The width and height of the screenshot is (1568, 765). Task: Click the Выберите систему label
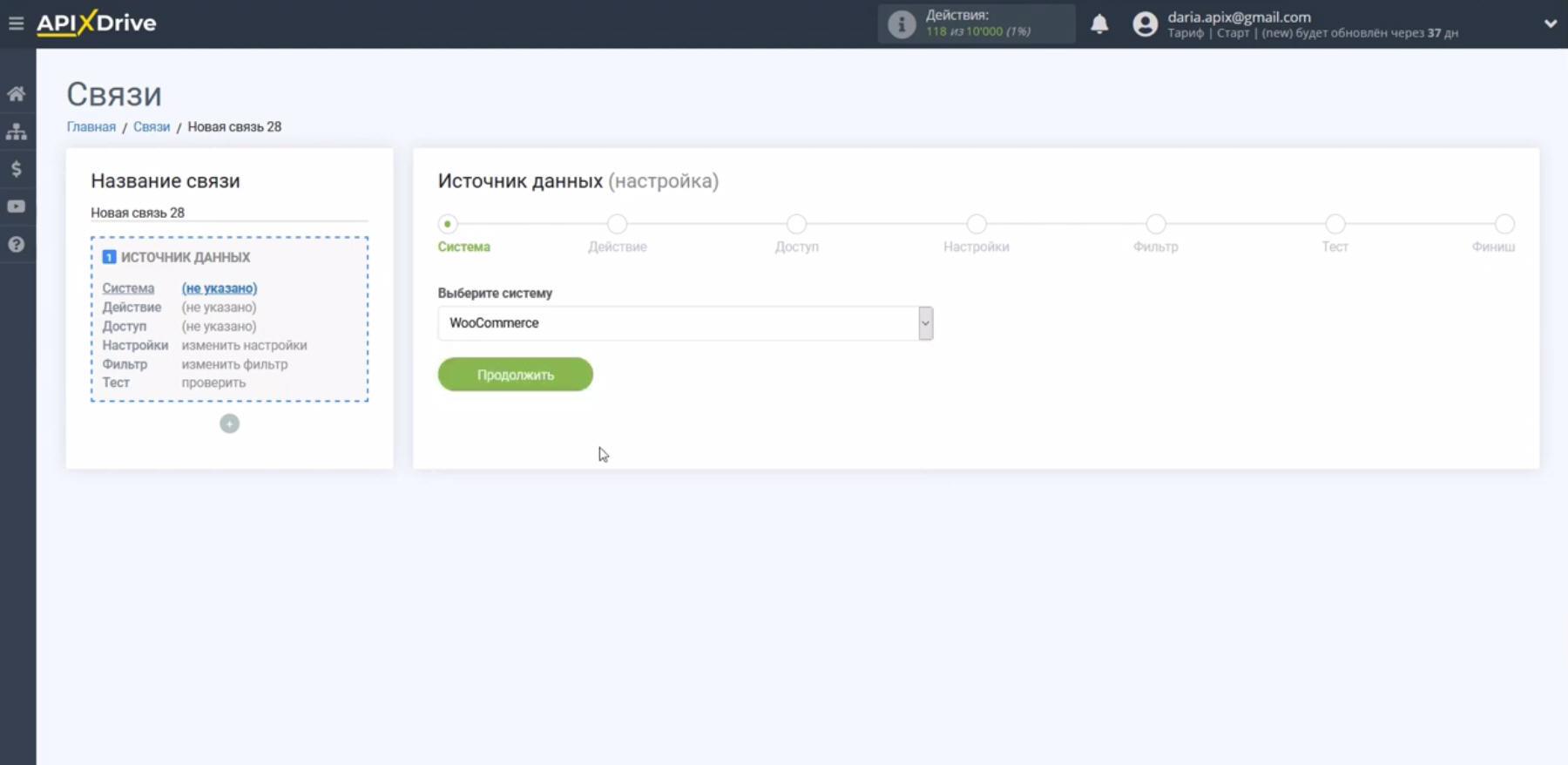coord(495,293)
